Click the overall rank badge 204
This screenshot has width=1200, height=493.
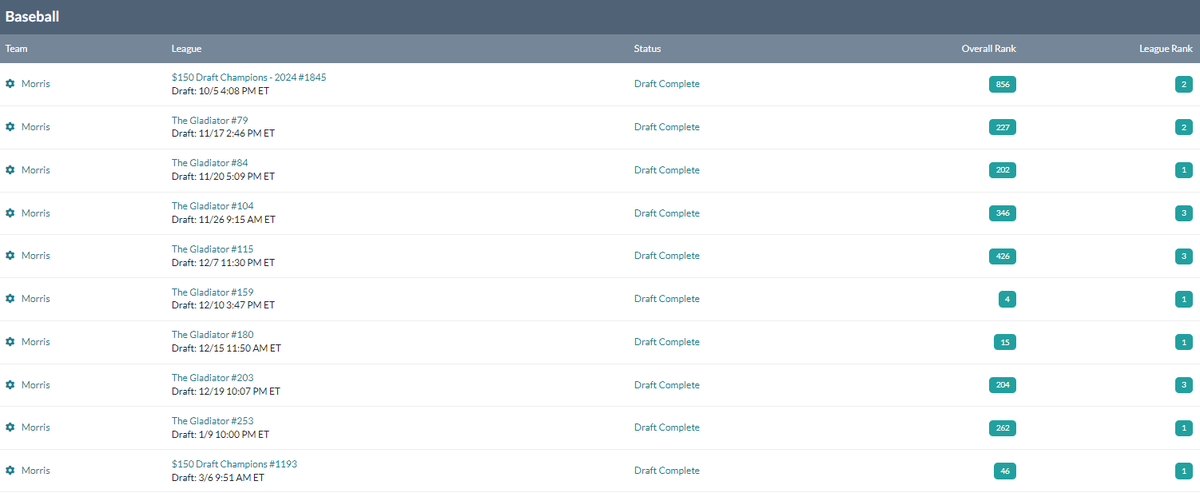(x=1002, y=386)
